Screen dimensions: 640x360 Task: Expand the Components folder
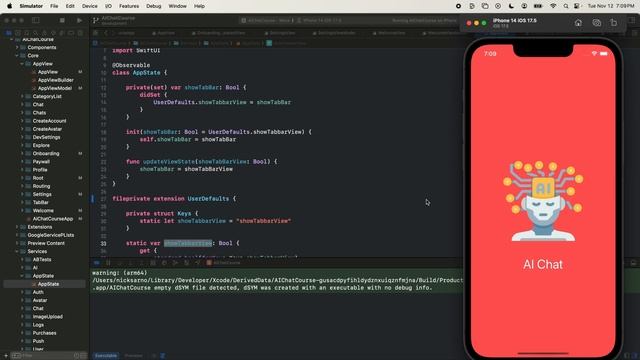tap(17, 47)
